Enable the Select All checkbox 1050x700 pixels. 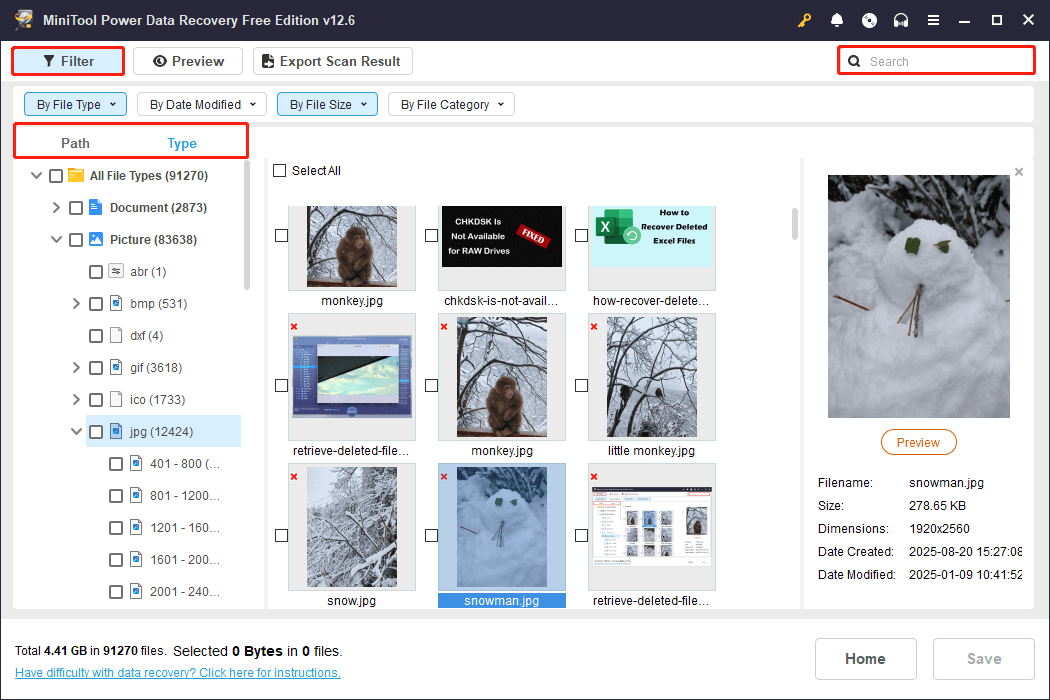coord(280,170)
